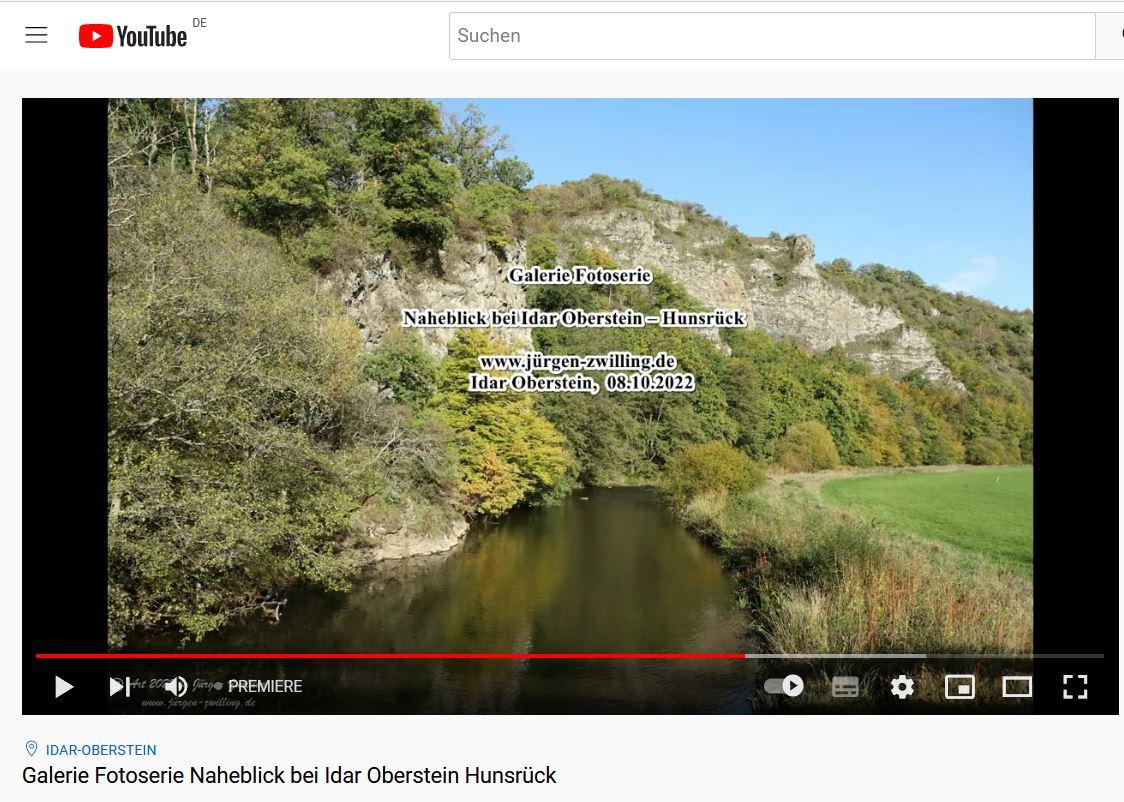Image resolution: width=1124 pixels, height=802 pixels.
Task: Click the location pin icon
Action: (x=32, y=749)
